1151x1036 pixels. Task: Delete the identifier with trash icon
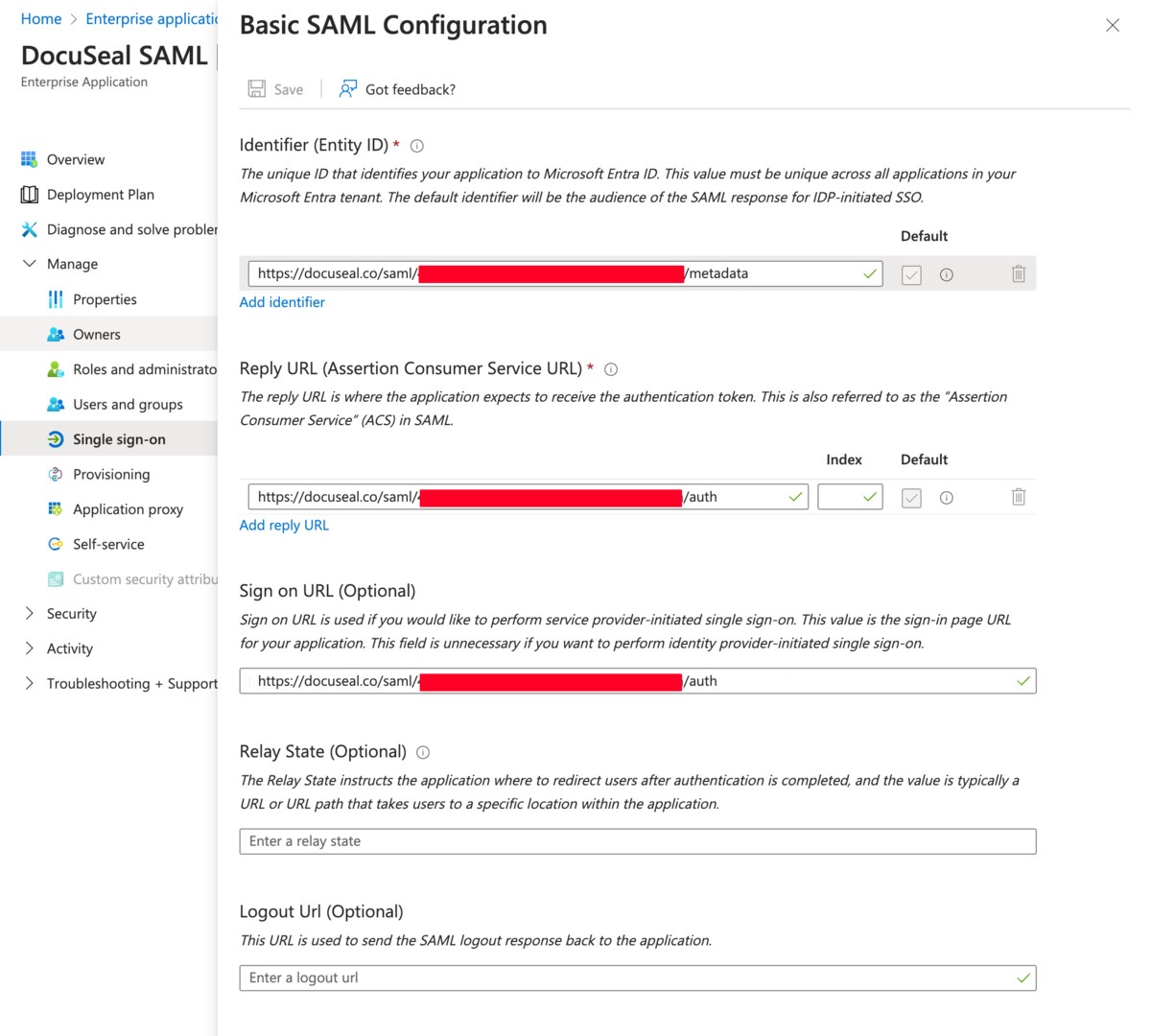click(1019, 274)
